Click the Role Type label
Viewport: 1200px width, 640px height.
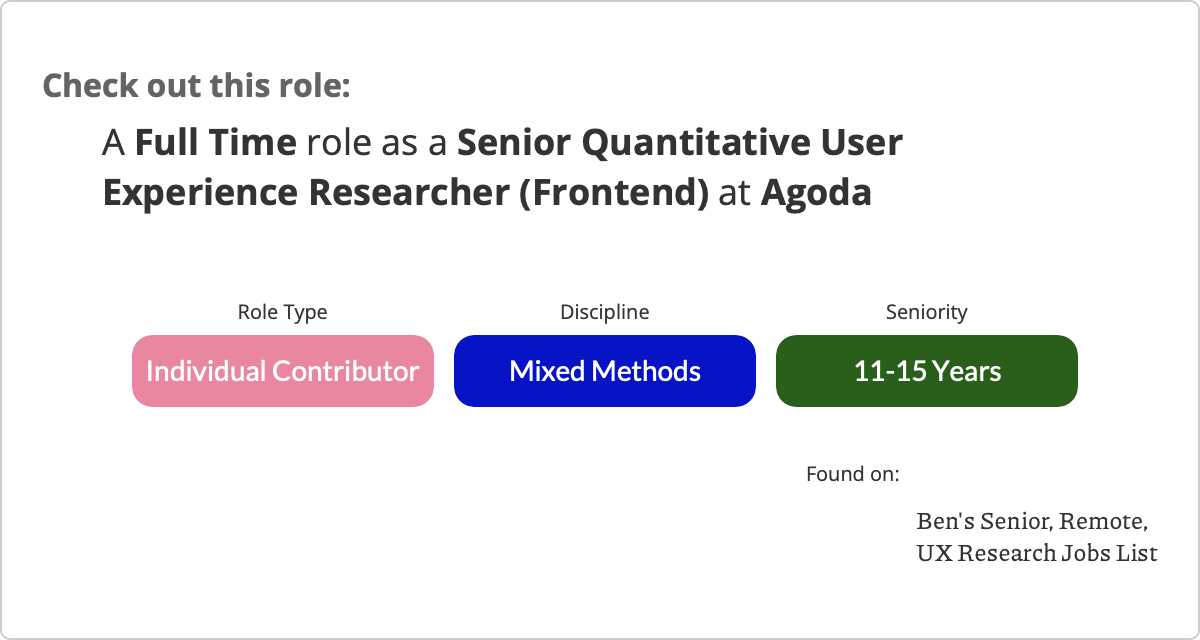pyautogui.click(x=282, y=312)
